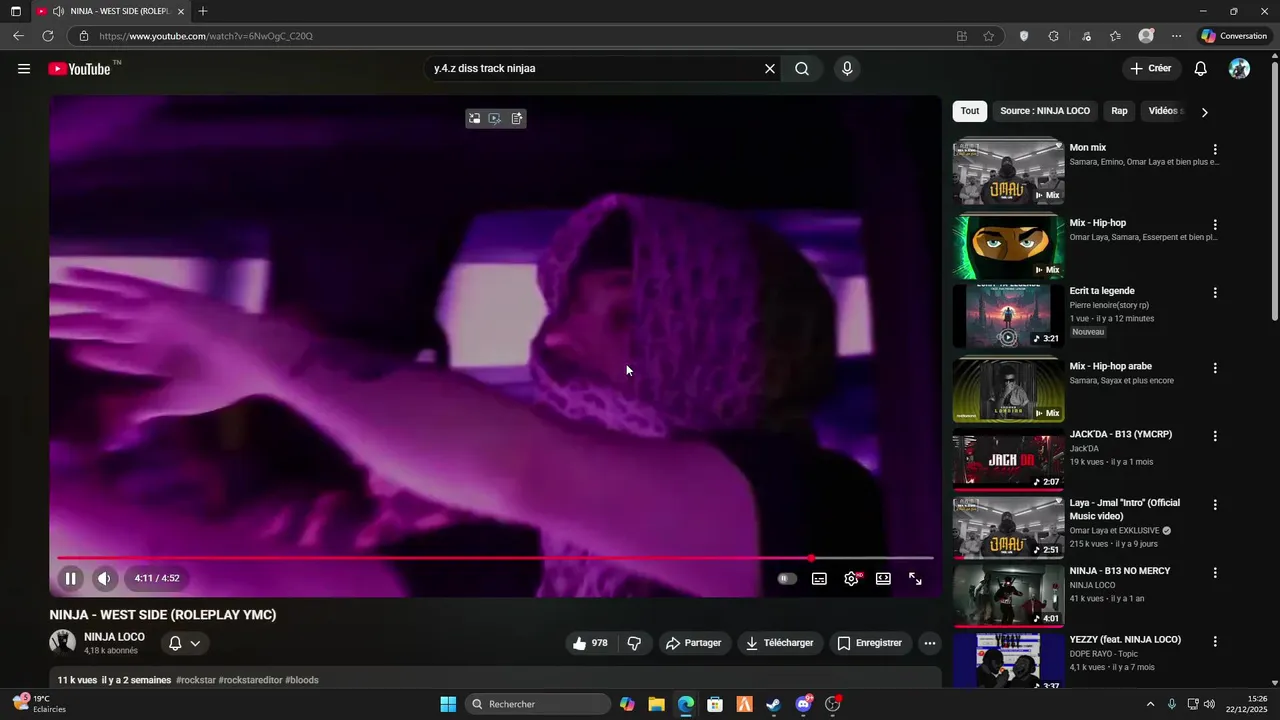Select the Source : NINJA LOCO chip

[1045, 111]
